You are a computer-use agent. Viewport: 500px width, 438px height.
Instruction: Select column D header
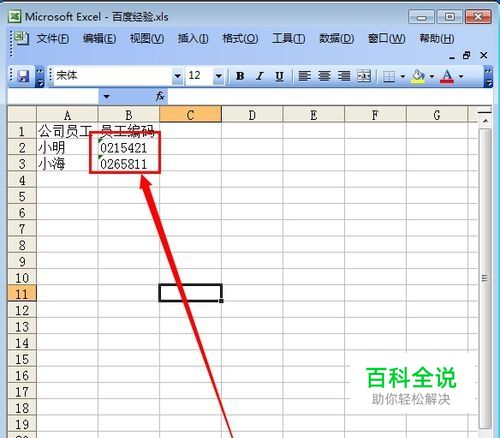tap(252, 115)
